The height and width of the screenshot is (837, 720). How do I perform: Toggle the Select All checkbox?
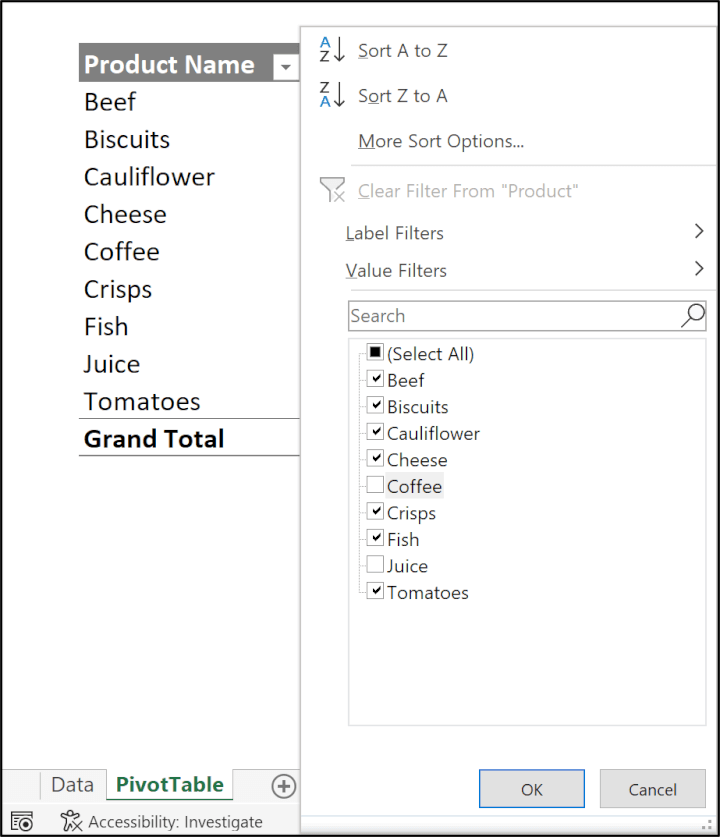point(376,352)
